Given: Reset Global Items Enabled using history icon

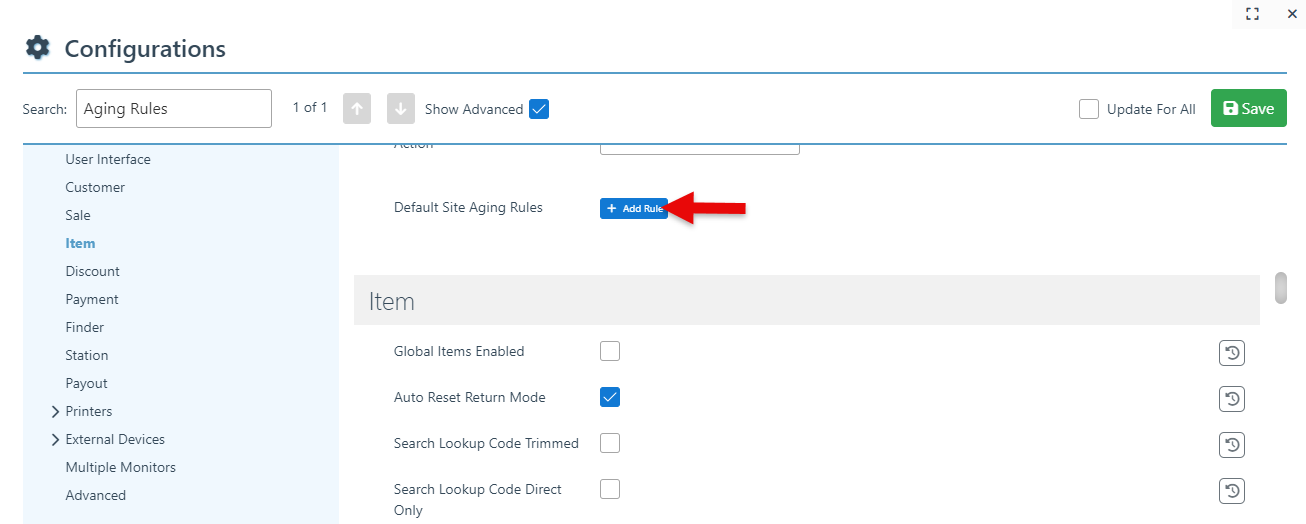Looking at the screenshot, I should [1232, 353].
